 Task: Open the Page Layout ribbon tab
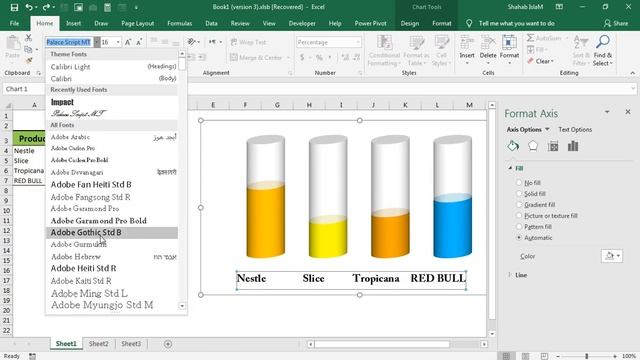[x=138, y=23]
